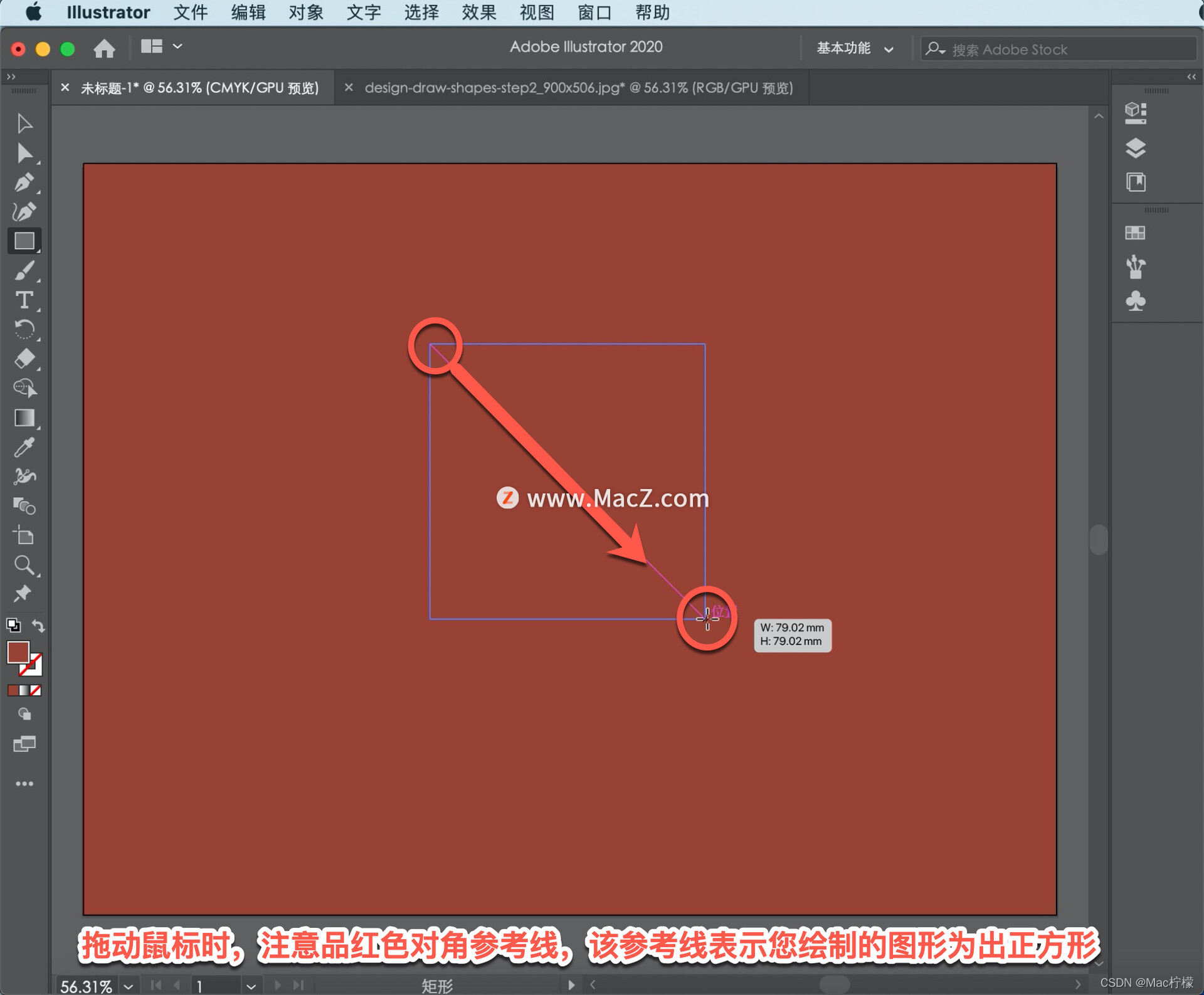Image resolution: width=1204 pixels, height=995 pixels.
Task: Select the Gradient tool
Action: (24, 418)
